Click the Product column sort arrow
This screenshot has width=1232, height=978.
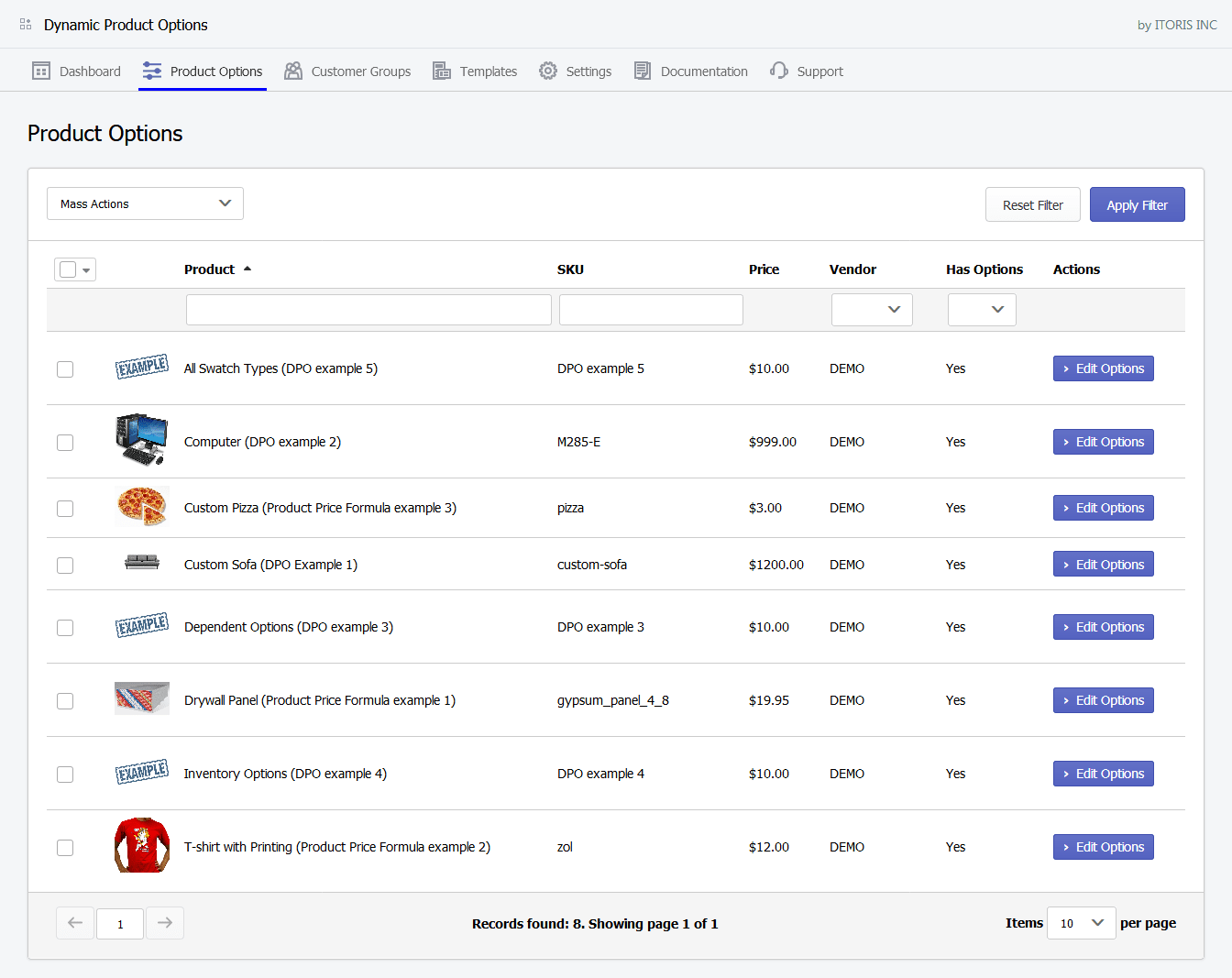247,269
